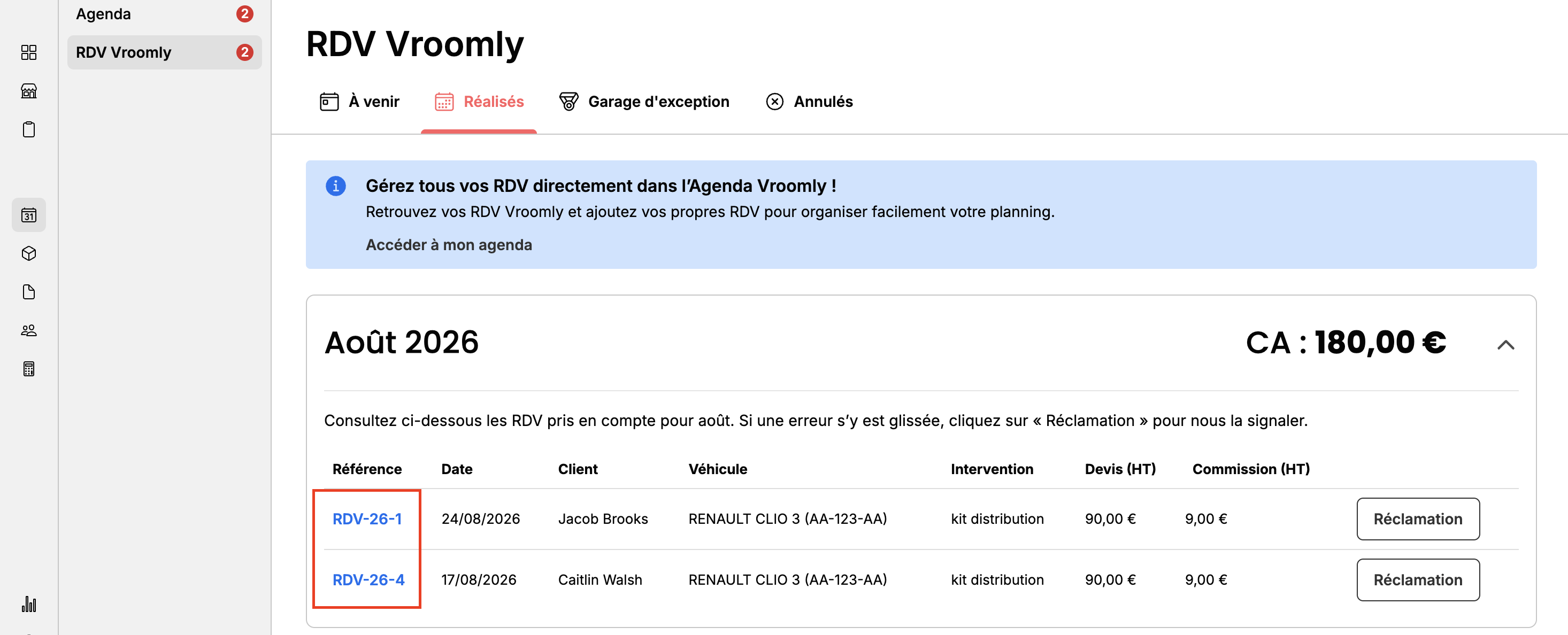Switch to the Annulés tab
The height and width of the screenshot is (635, 1568).
tap(809, 102)
